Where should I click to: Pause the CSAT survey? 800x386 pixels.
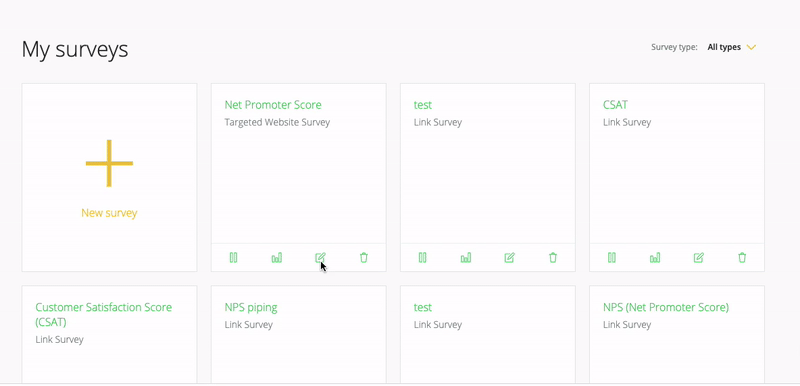pyautogui.click(x=612, y=258)
